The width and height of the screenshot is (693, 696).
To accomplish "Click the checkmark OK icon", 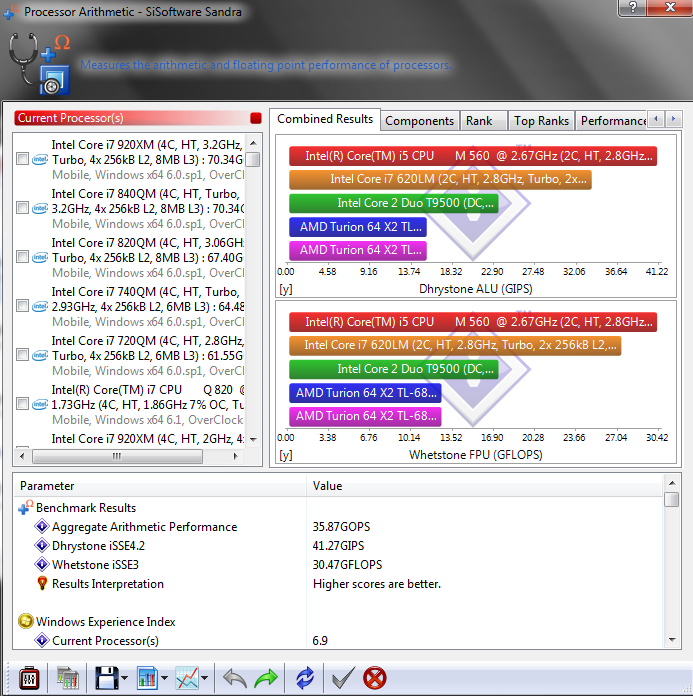I will pos(343,678).
